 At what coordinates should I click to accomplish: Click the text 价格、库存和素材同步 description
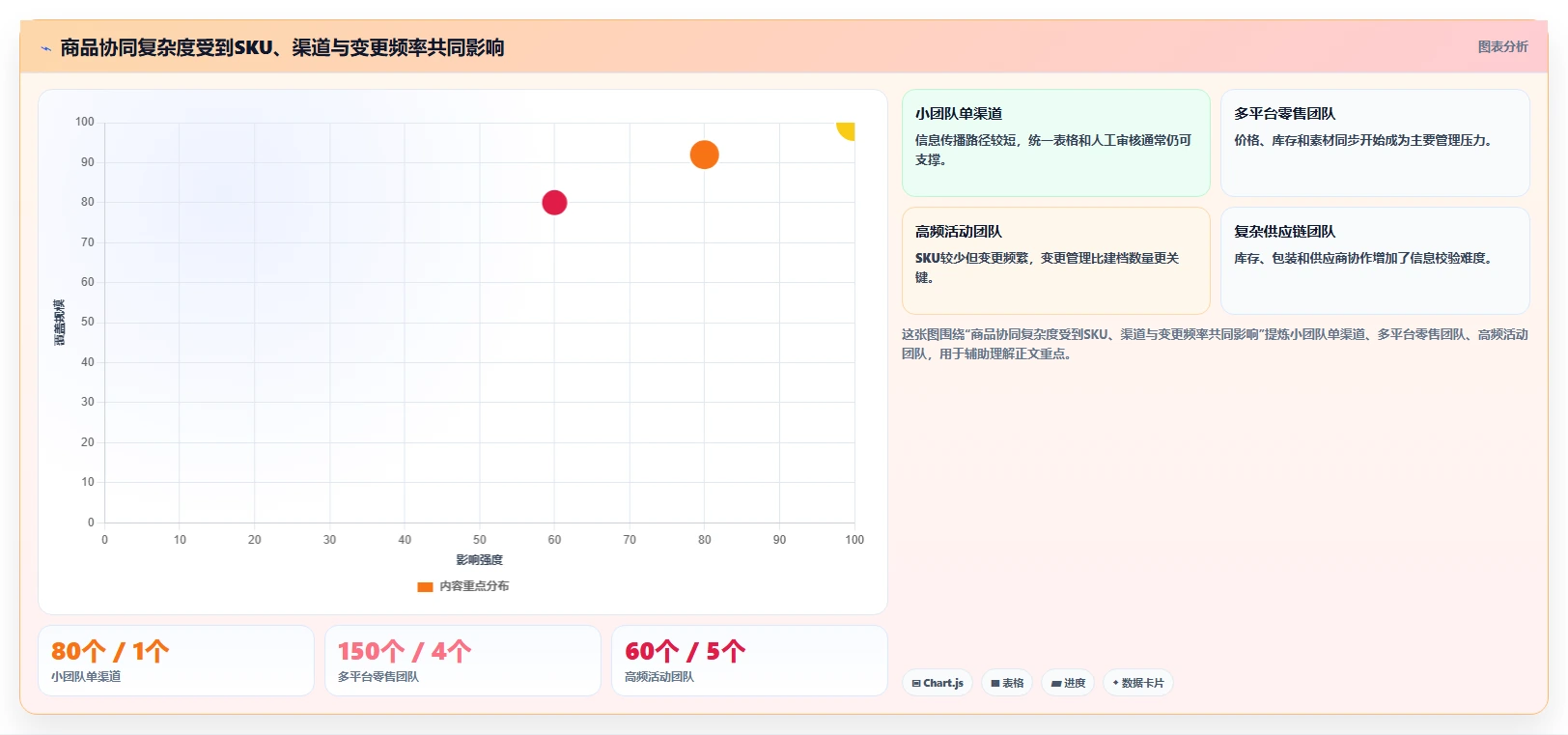point(1363,140)
